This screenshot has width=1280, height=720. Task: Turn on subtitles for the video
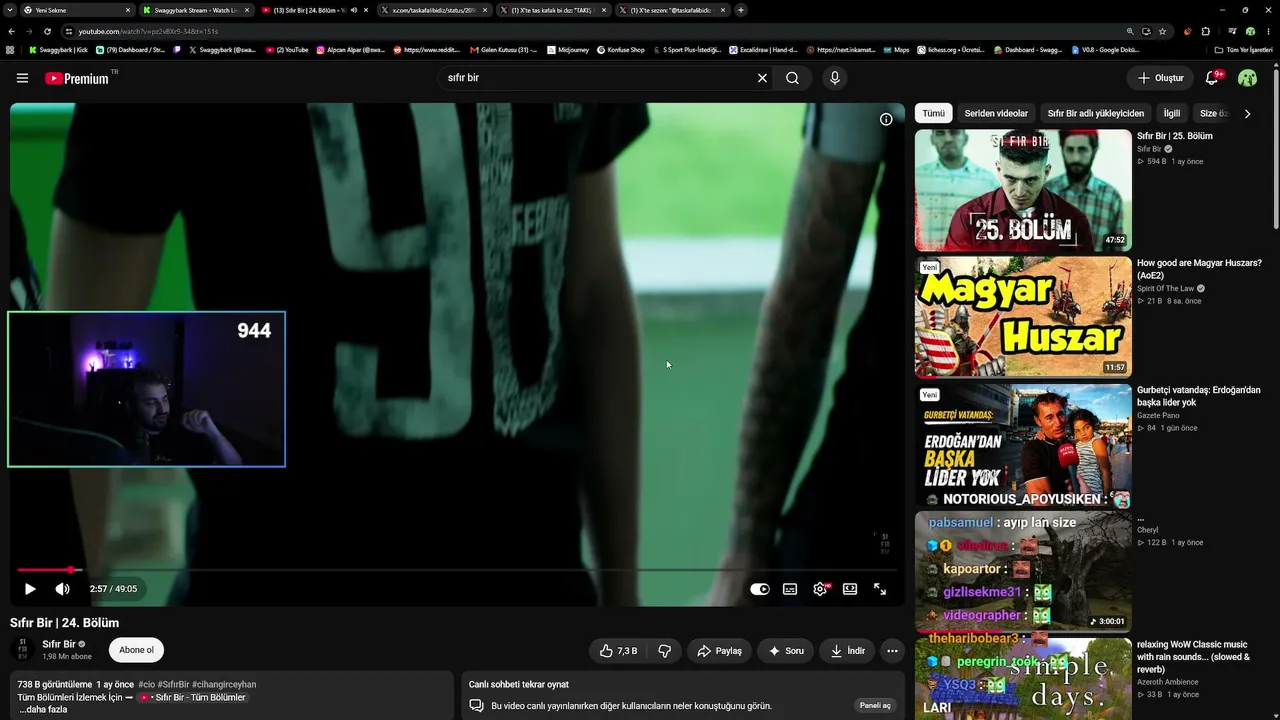pyautogui.click(x=790, y=589)
